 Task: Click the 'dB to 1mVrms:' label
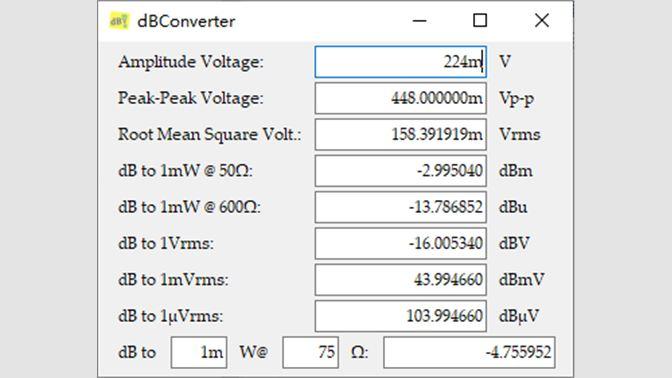click(x=173, y=280)
